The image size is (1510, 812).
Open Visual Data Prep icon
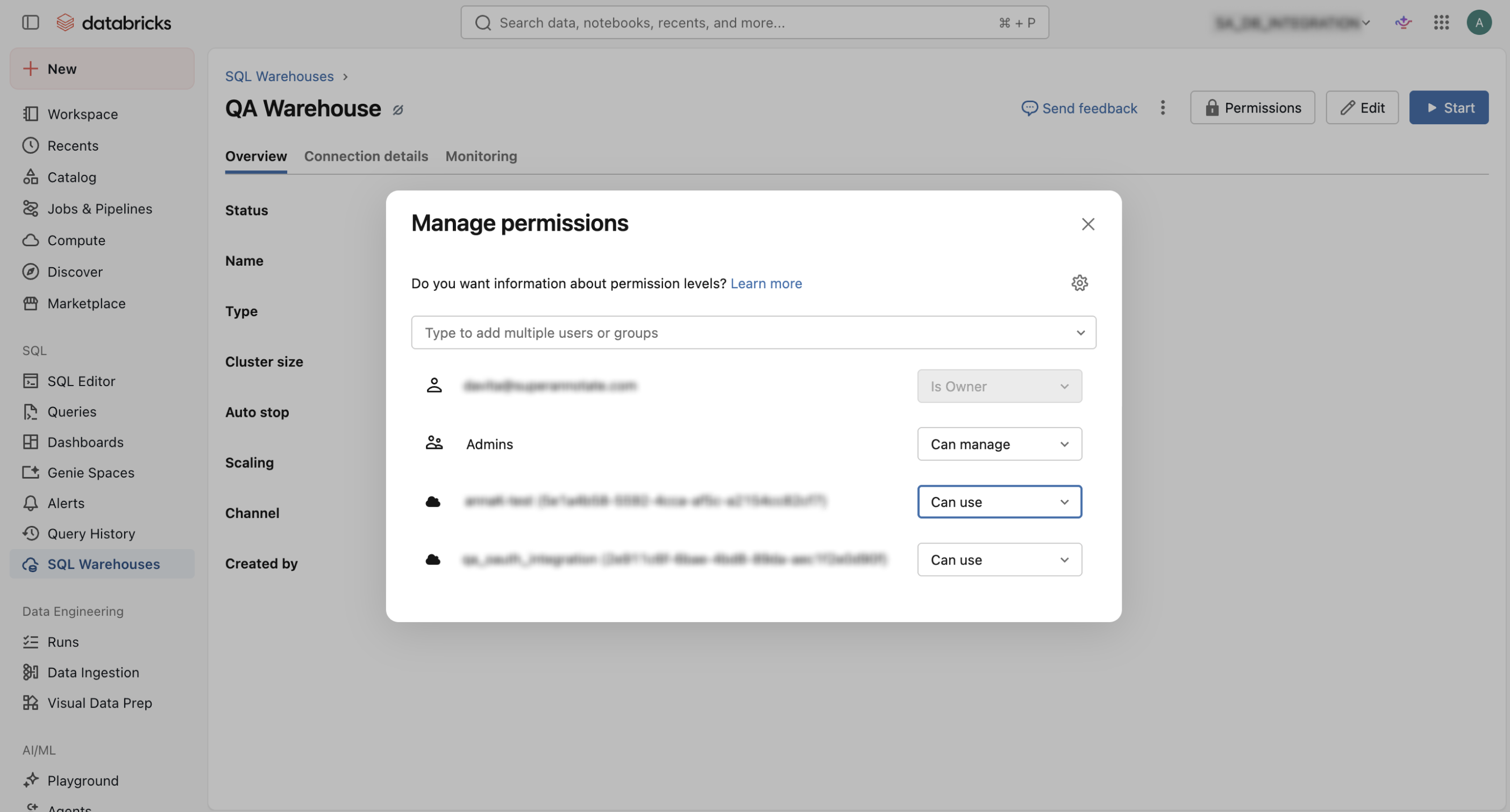(x=31, y=703)
